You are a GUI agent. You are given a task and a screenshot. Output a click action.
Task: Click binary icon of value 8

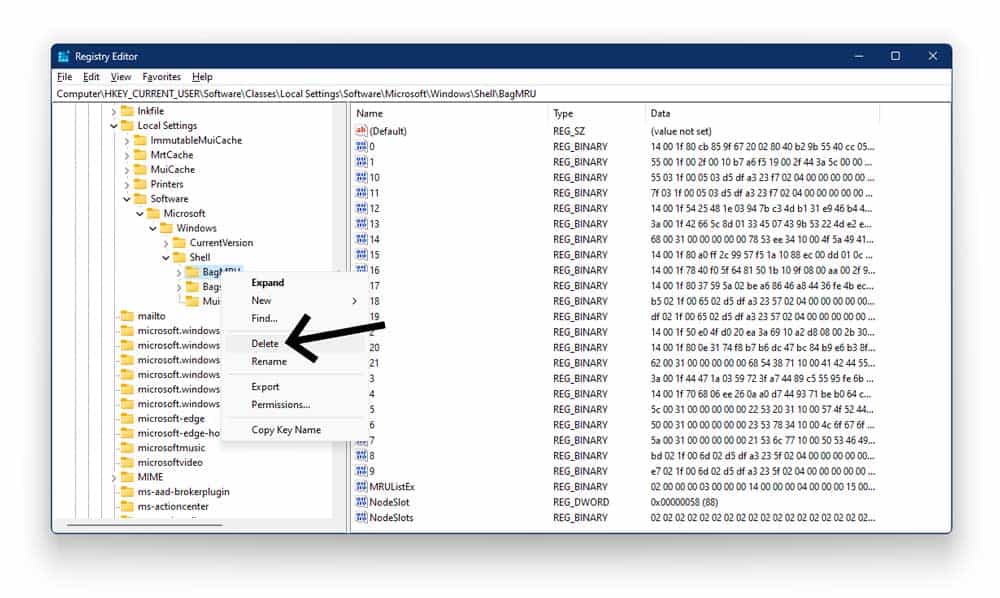coord(361,455)
